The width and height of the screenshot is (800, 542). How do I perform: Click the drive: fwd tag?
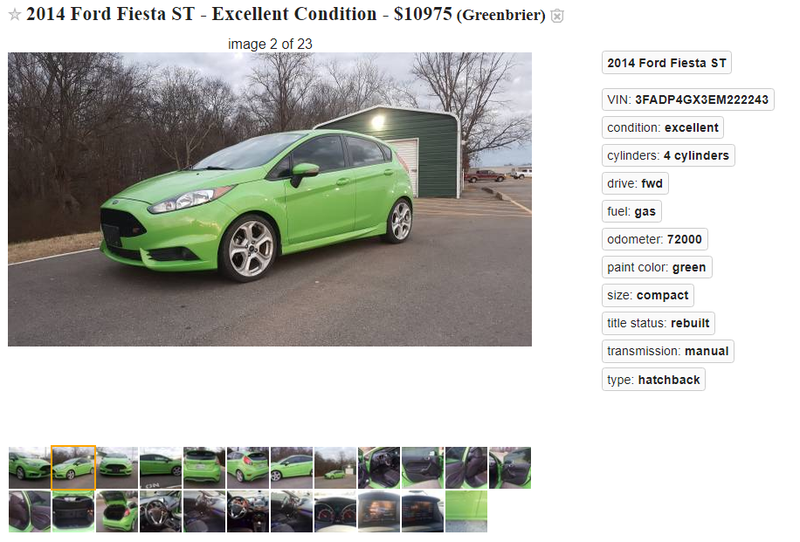pos(635,184)
